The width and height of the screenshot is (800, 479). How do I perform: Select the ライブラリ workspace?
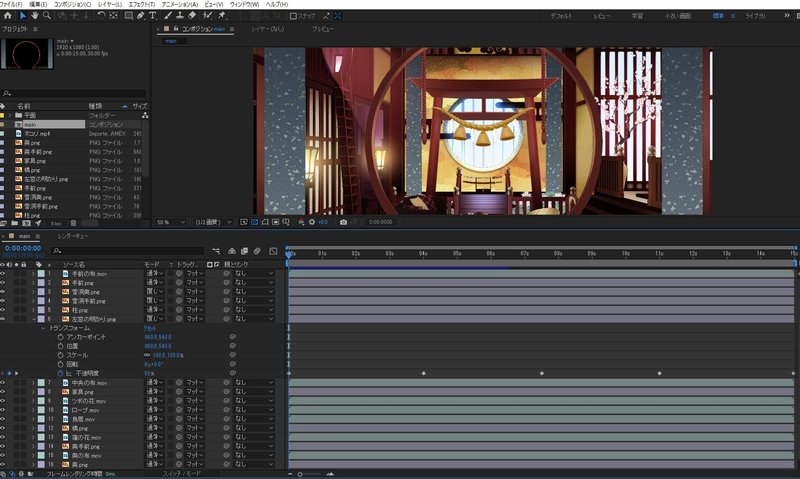point(755,16)
